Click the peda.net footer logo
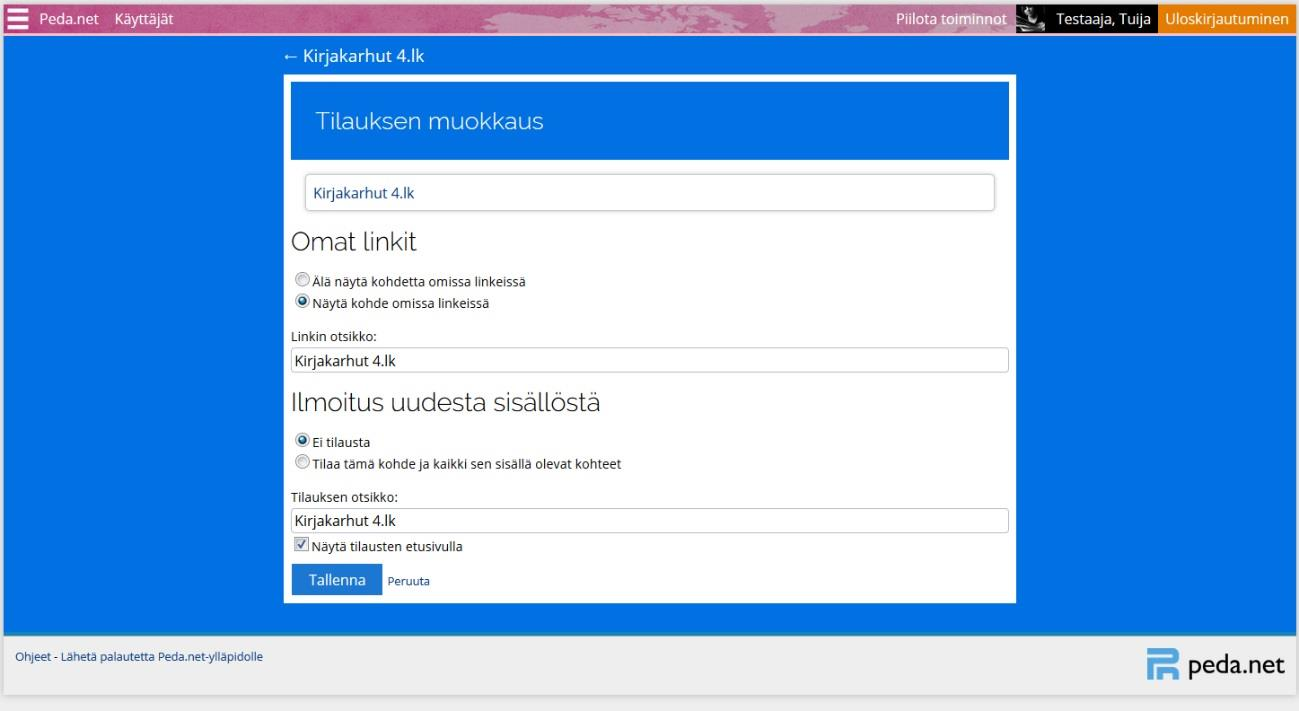The height and width of the screenshot is (711, 1299). click(x=1214, y=665)
